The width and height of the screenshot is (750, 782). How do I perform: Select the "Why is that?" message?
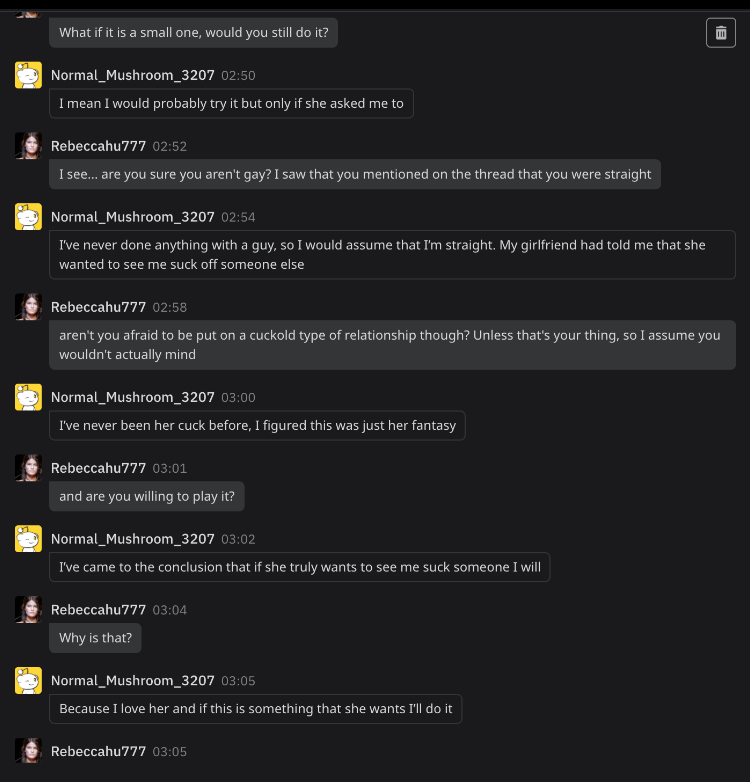[x=95, y=638]
